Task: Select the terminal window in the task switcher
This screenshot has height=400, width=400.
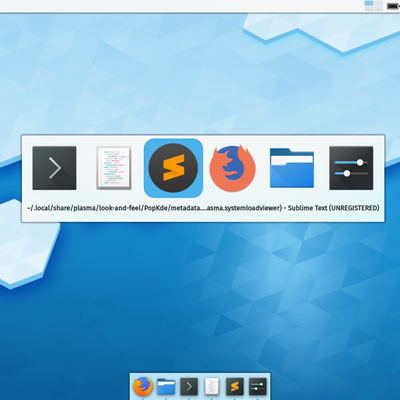Action: (x=54, y=168)
